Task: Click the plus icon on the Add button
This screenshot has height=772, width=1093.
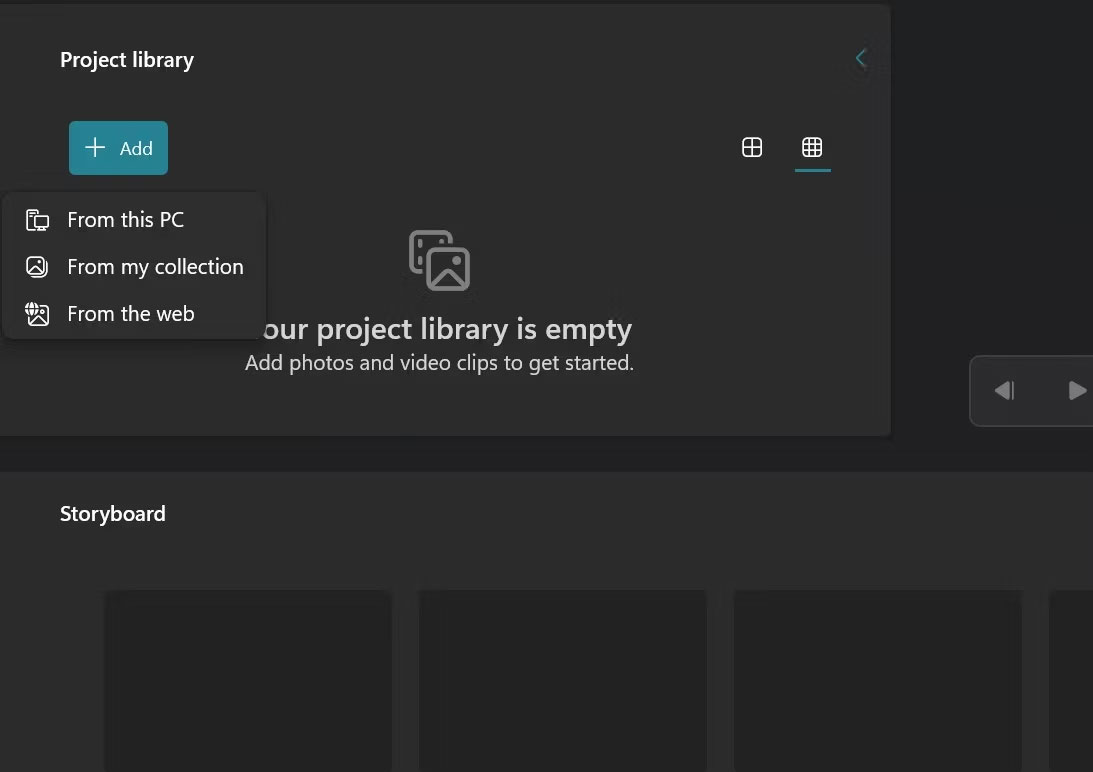Action: coord(93,147)
